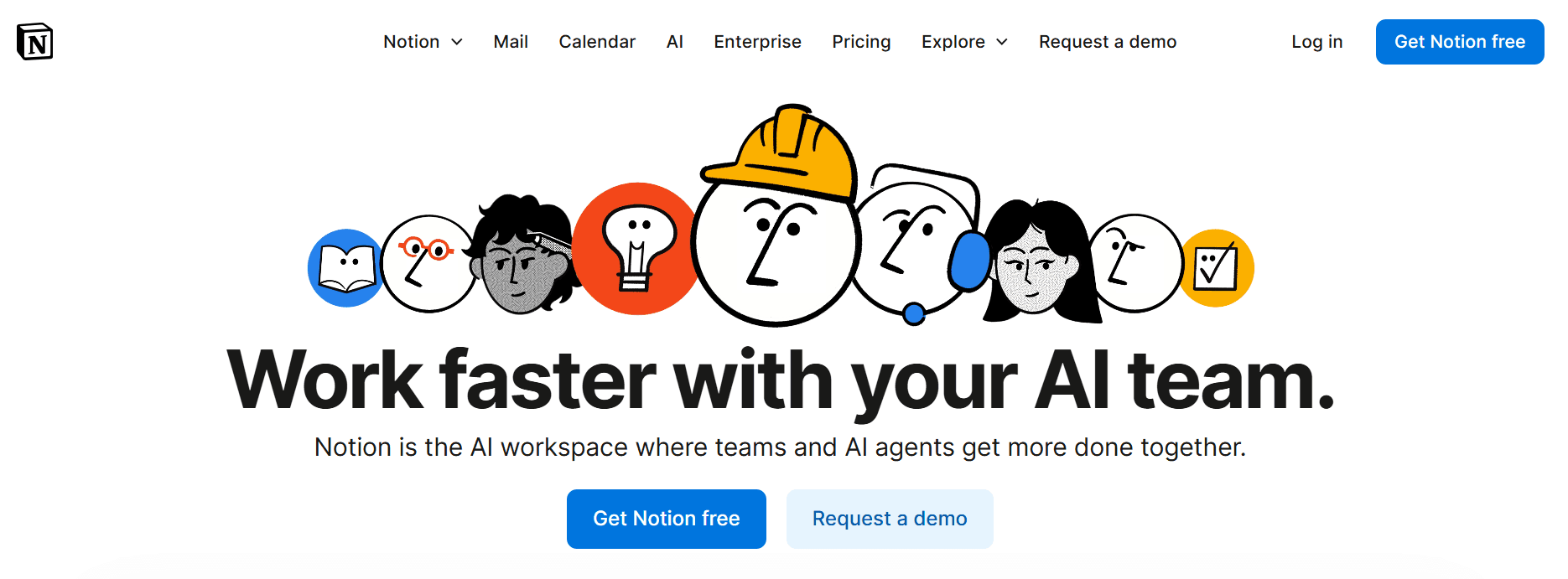1568x579 pixels.
Task: Open the Mail nav item
Action: click(511, 42)
